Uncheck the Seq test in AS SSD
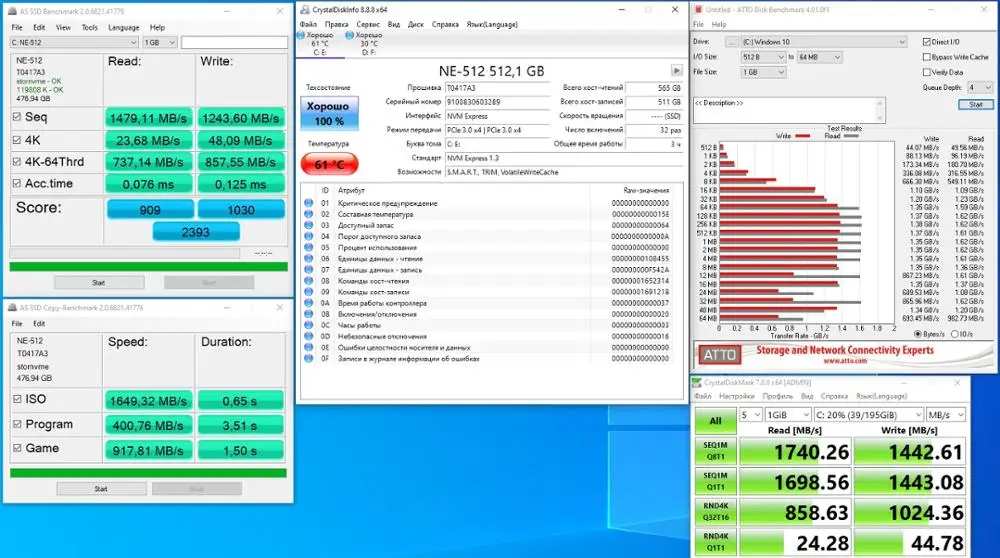 pyautogui.click(x=17, y=117)
